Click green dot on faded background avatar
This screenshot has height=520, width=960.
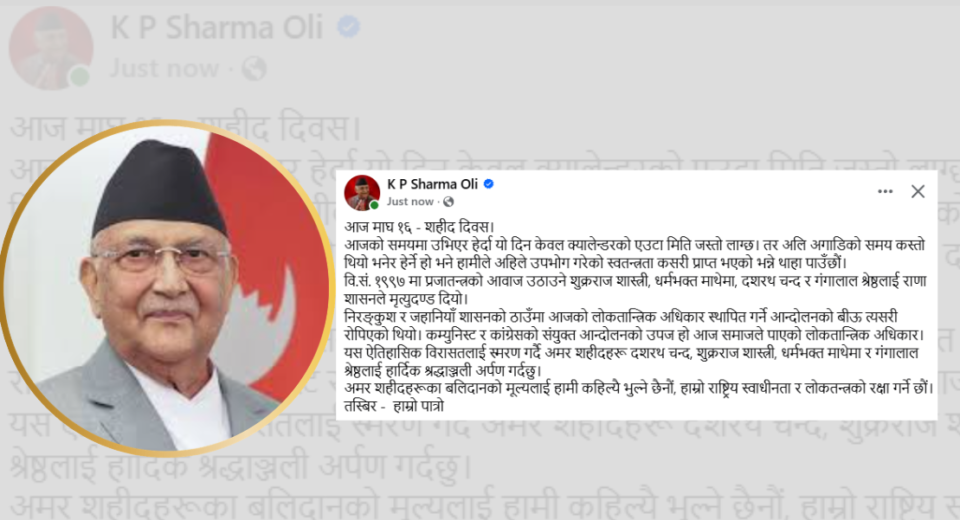pos(80,77)
